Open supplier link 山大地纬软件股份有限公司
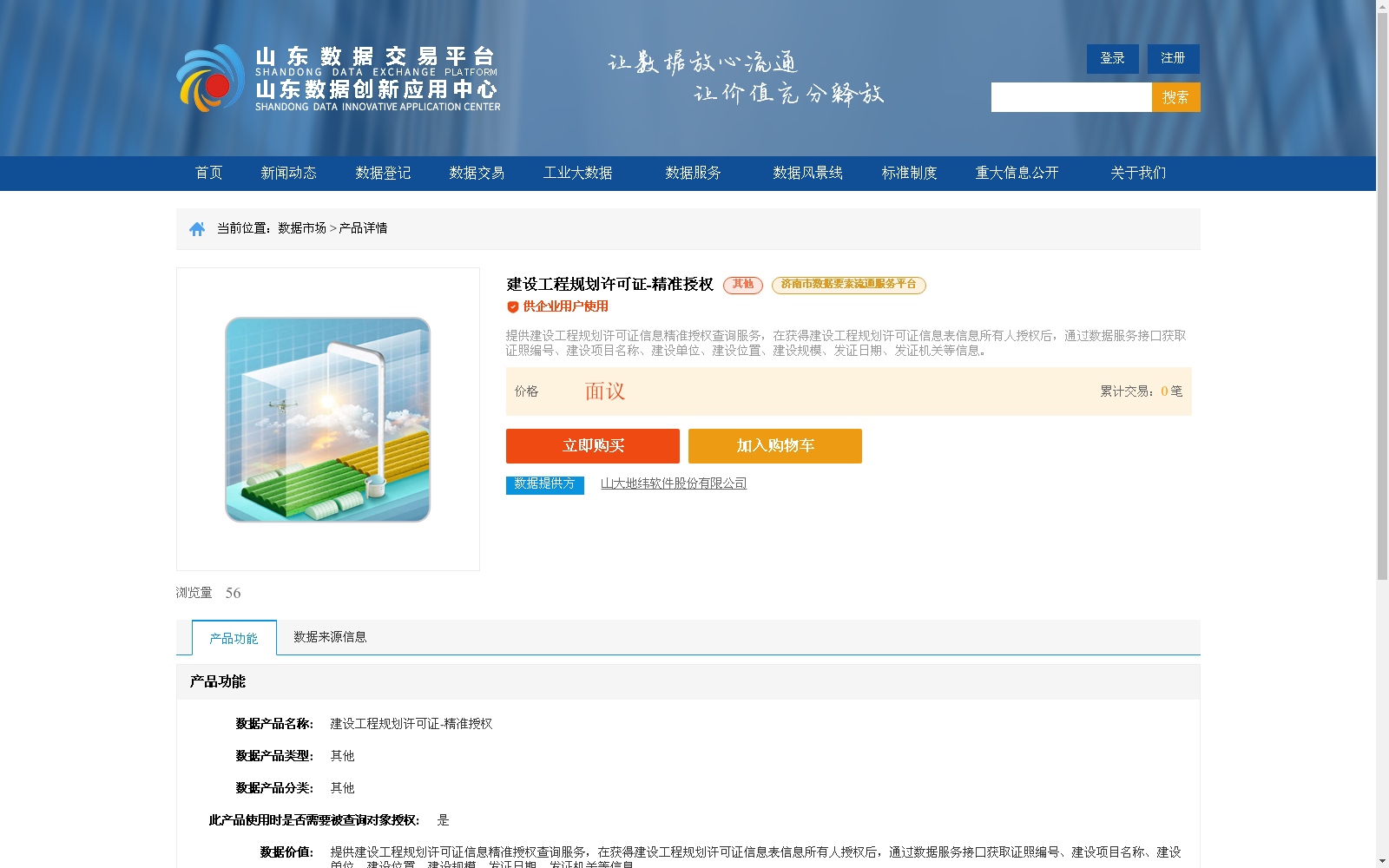 pos(674,483)
